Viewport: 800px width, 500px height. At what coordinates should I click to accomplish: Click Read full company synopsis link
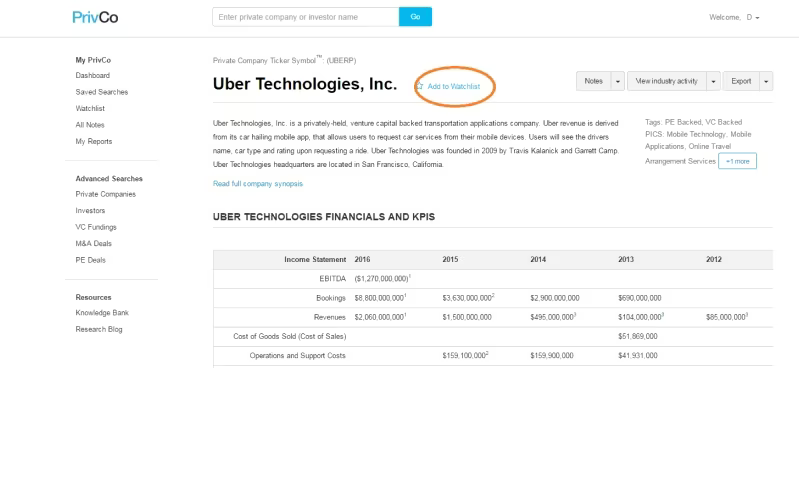(258, 184)
